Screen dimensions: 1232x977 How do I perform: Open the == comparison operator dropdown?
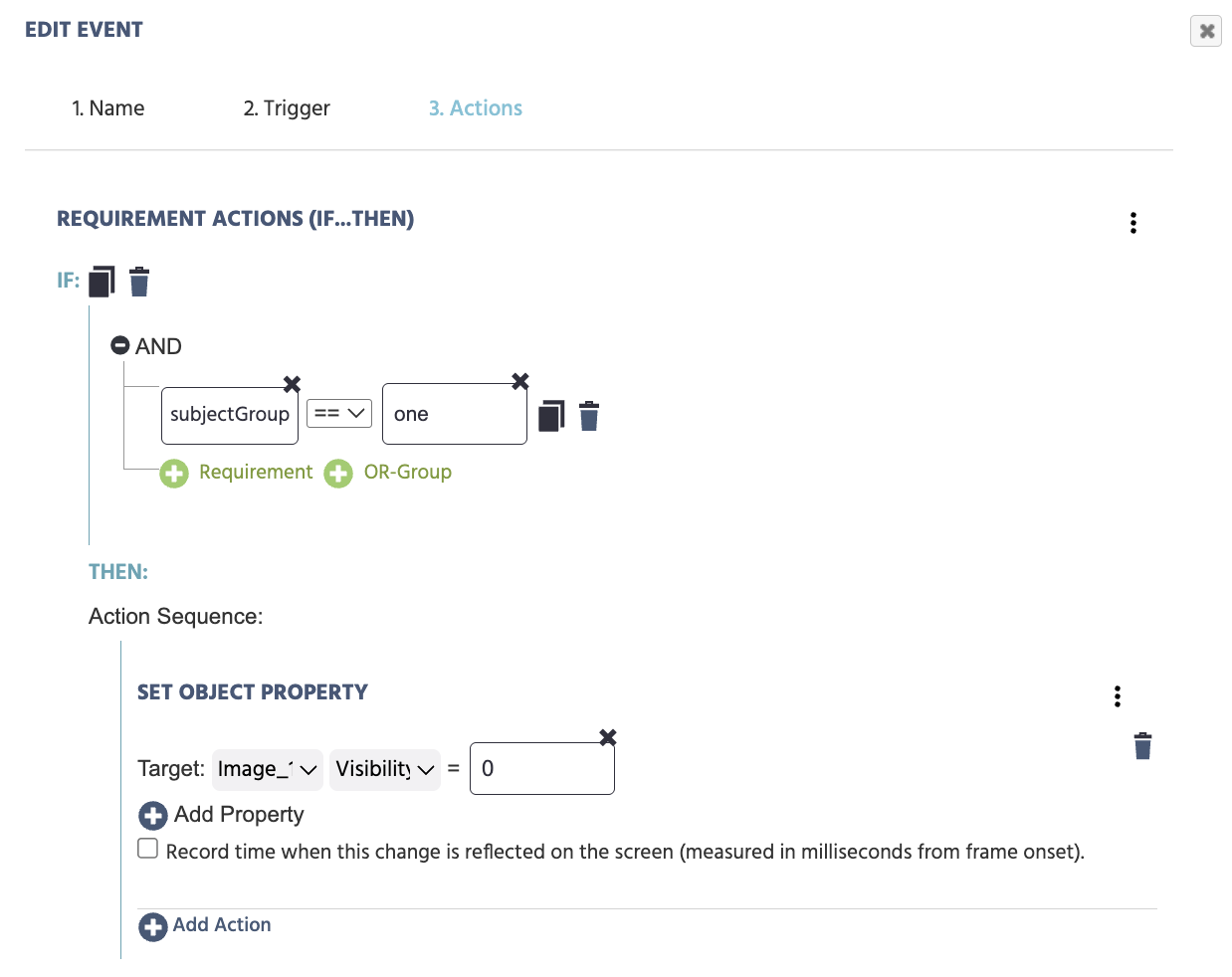tap(339, 413)
